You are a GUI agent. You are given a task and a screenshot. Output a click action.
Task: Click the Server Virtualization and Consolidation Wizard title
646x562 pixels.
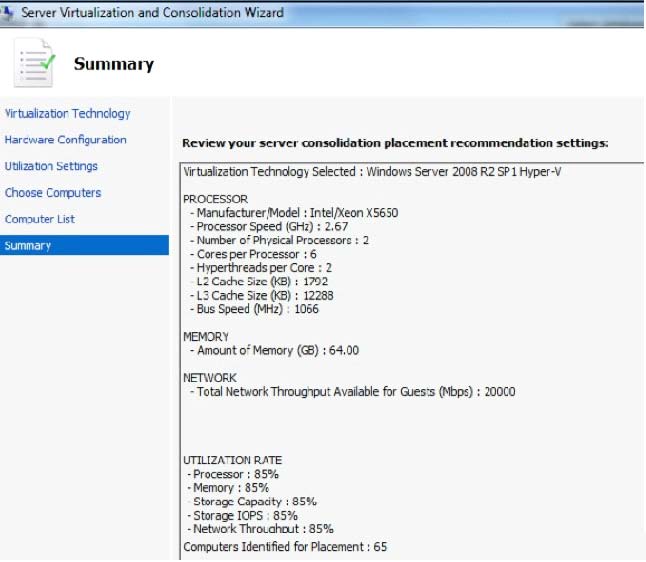[152, 12]
